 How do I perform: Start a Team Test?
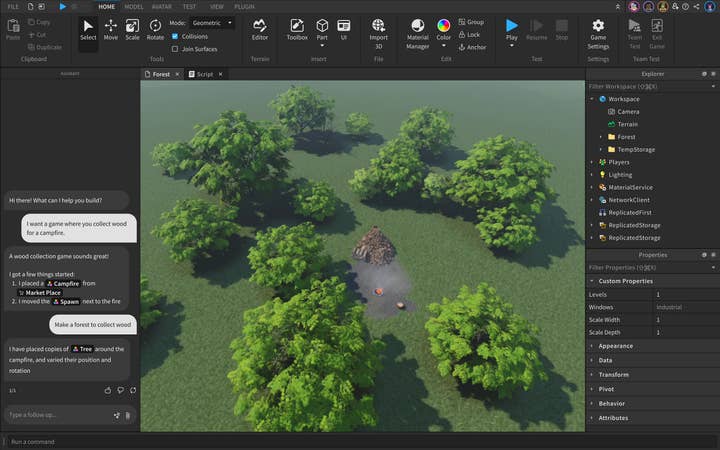point(635,34)
